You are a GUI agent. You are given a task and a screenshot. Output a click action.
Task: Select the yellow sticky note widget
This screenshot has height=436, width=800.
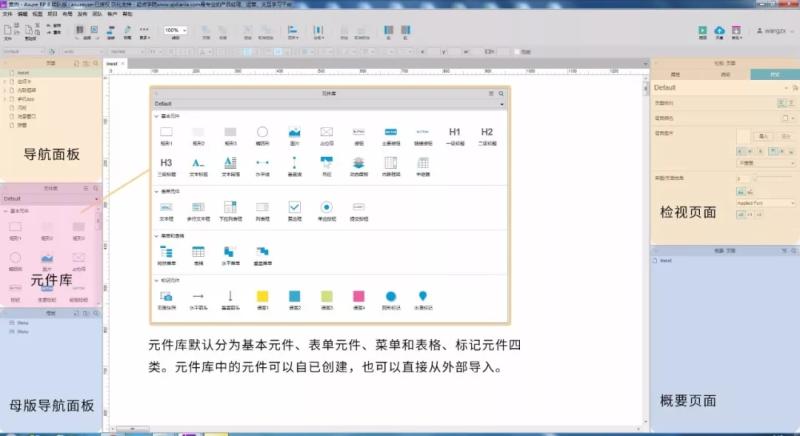coord(262,296)
